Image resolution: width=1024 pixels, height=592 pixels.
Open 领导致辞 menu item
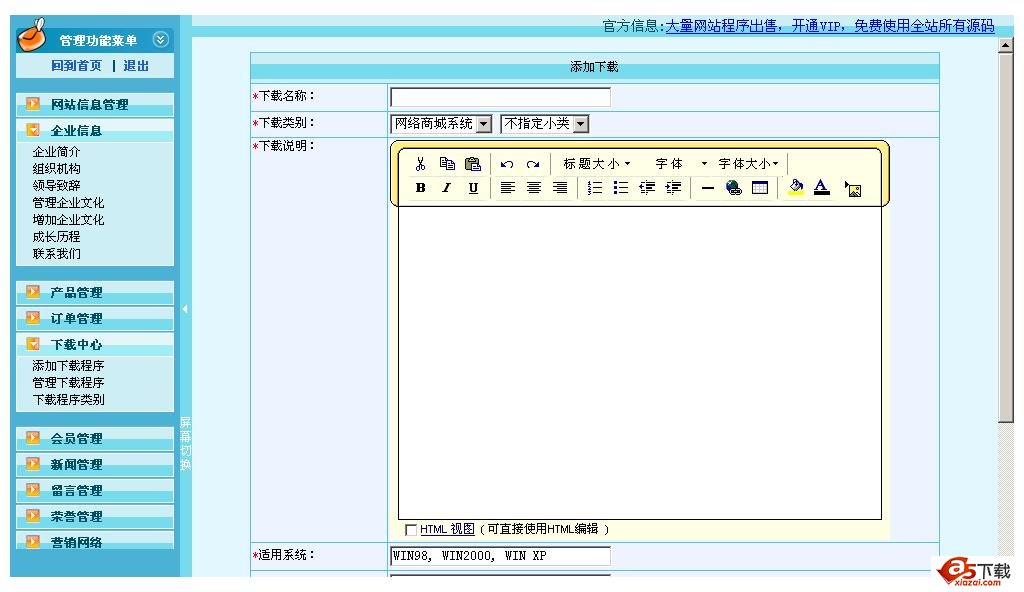(x=56, y=186)
